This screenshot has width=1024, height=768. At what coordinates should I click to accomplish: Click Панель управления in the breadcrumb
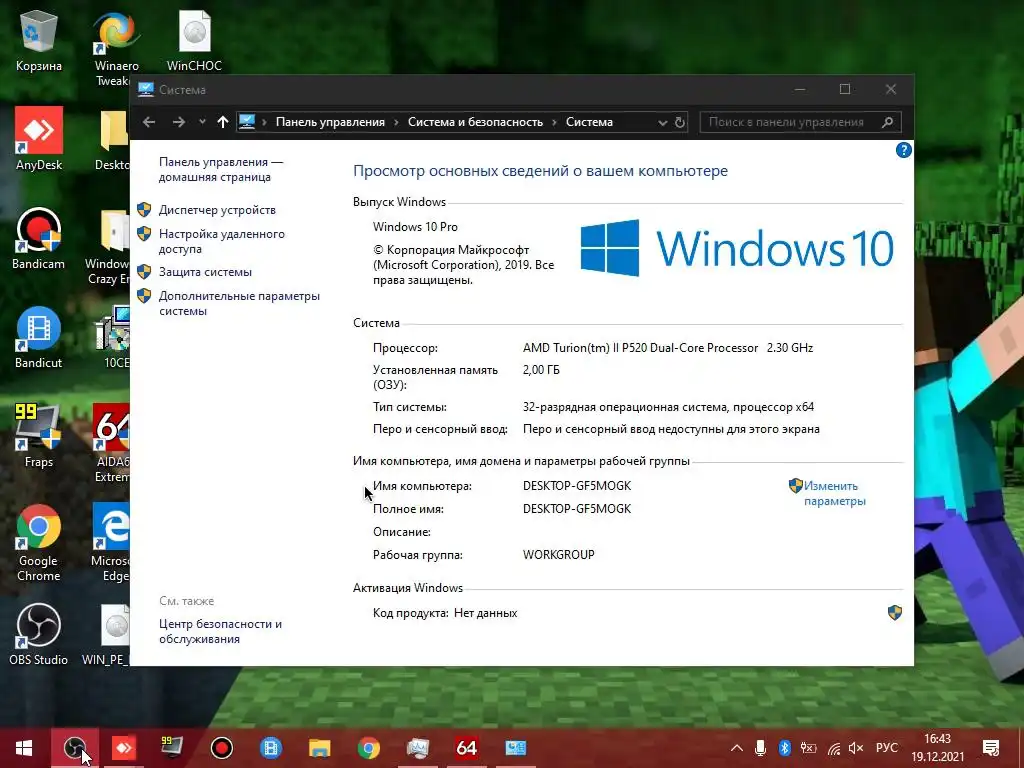click(330, 122)
